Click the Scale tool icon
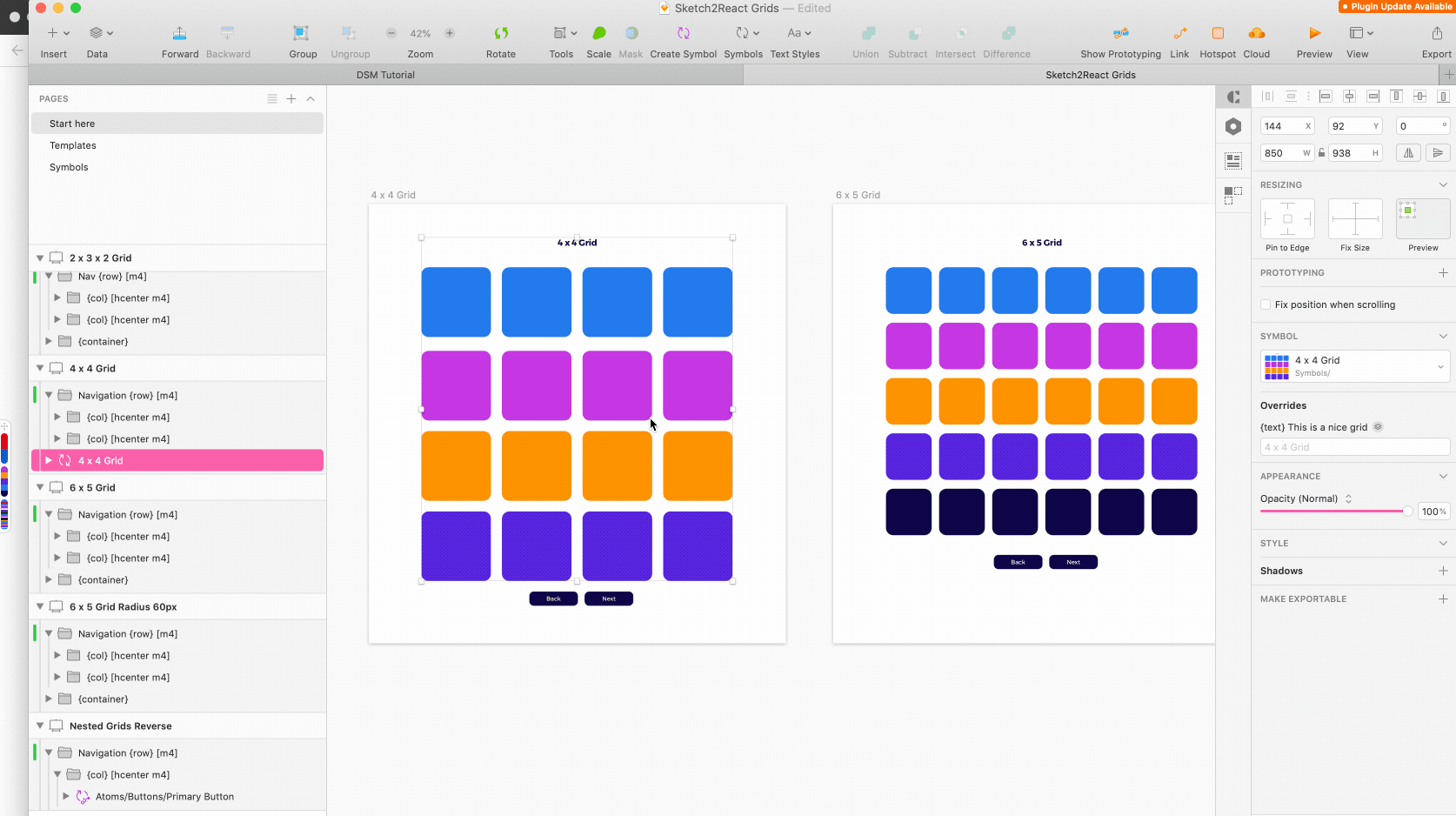The height and width of the screenshot is (816, 1456). point(598,32)
